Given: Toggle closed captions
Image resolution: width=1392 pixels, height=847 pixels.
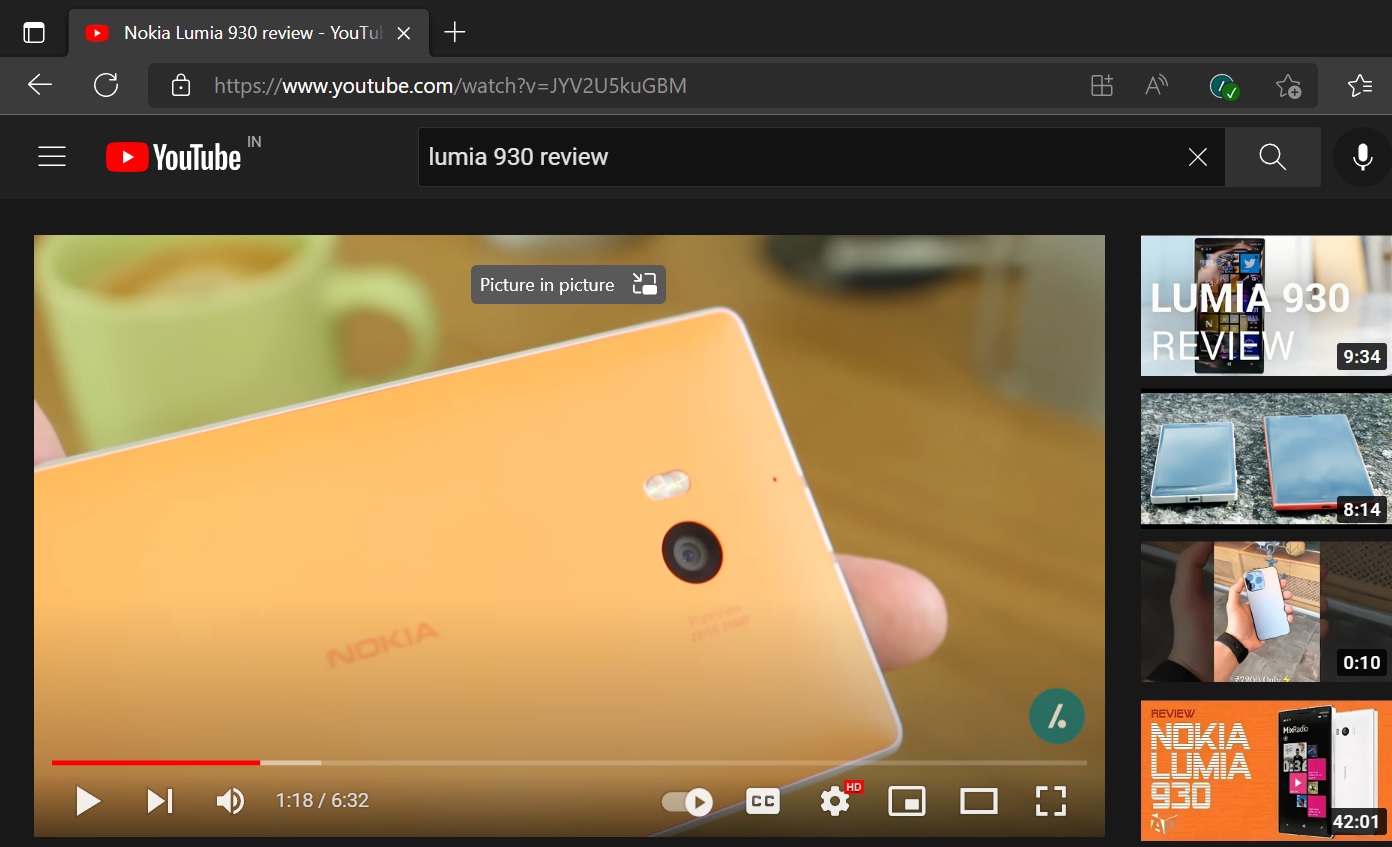Looking at the screenshot, I should 763,801.
